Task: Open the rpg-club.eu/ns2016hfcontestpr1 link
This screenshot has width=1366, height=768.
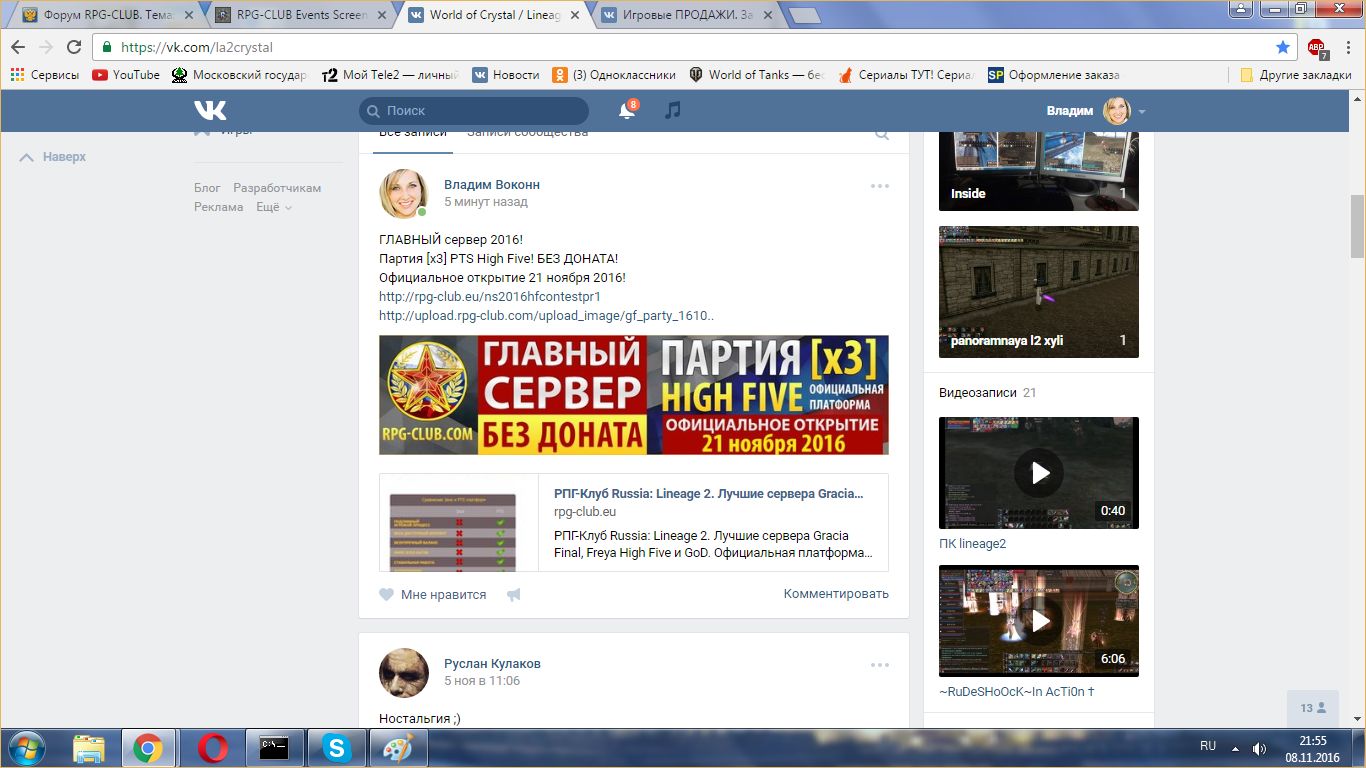Action: (490, 297)
